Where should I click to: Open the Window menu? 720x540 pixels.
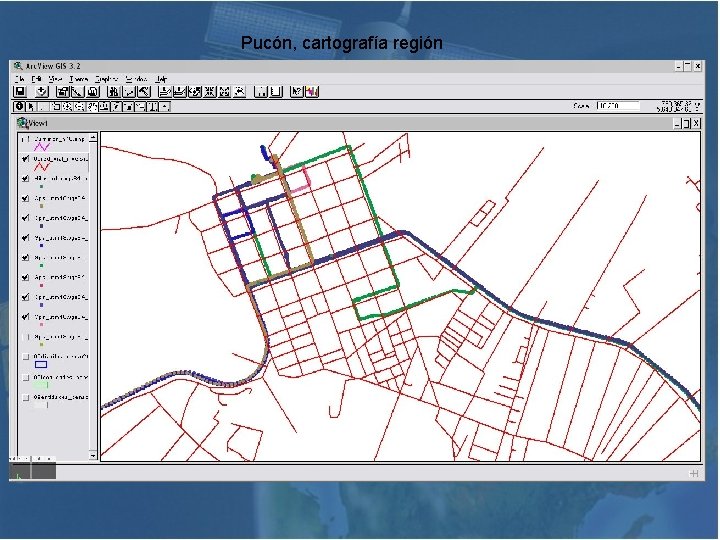click(x=136, y=79)
